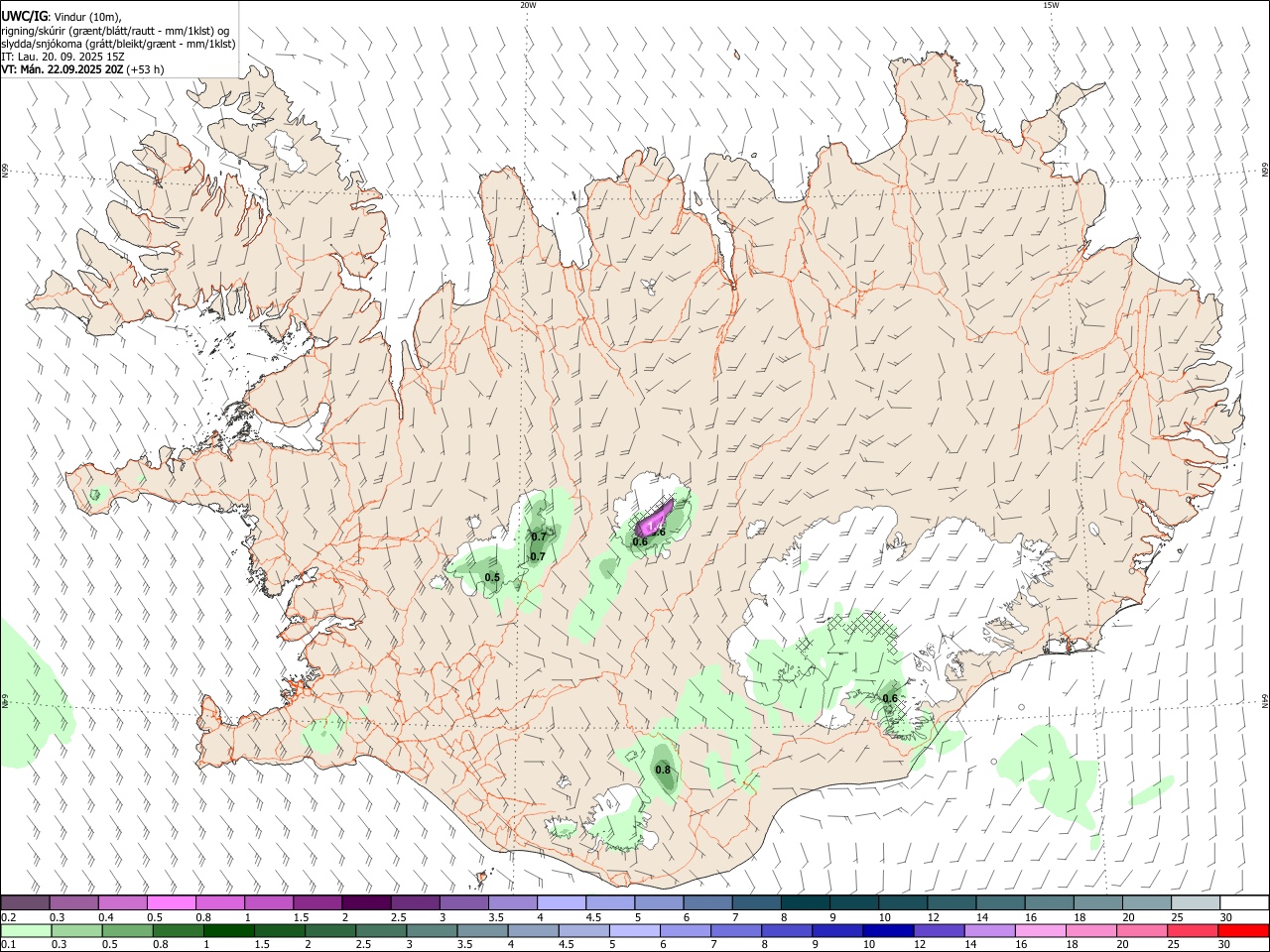Click the 0.8 value label on the map
Image resolution: width=1270 pixels, height=952 pixels.
point(663,770)
